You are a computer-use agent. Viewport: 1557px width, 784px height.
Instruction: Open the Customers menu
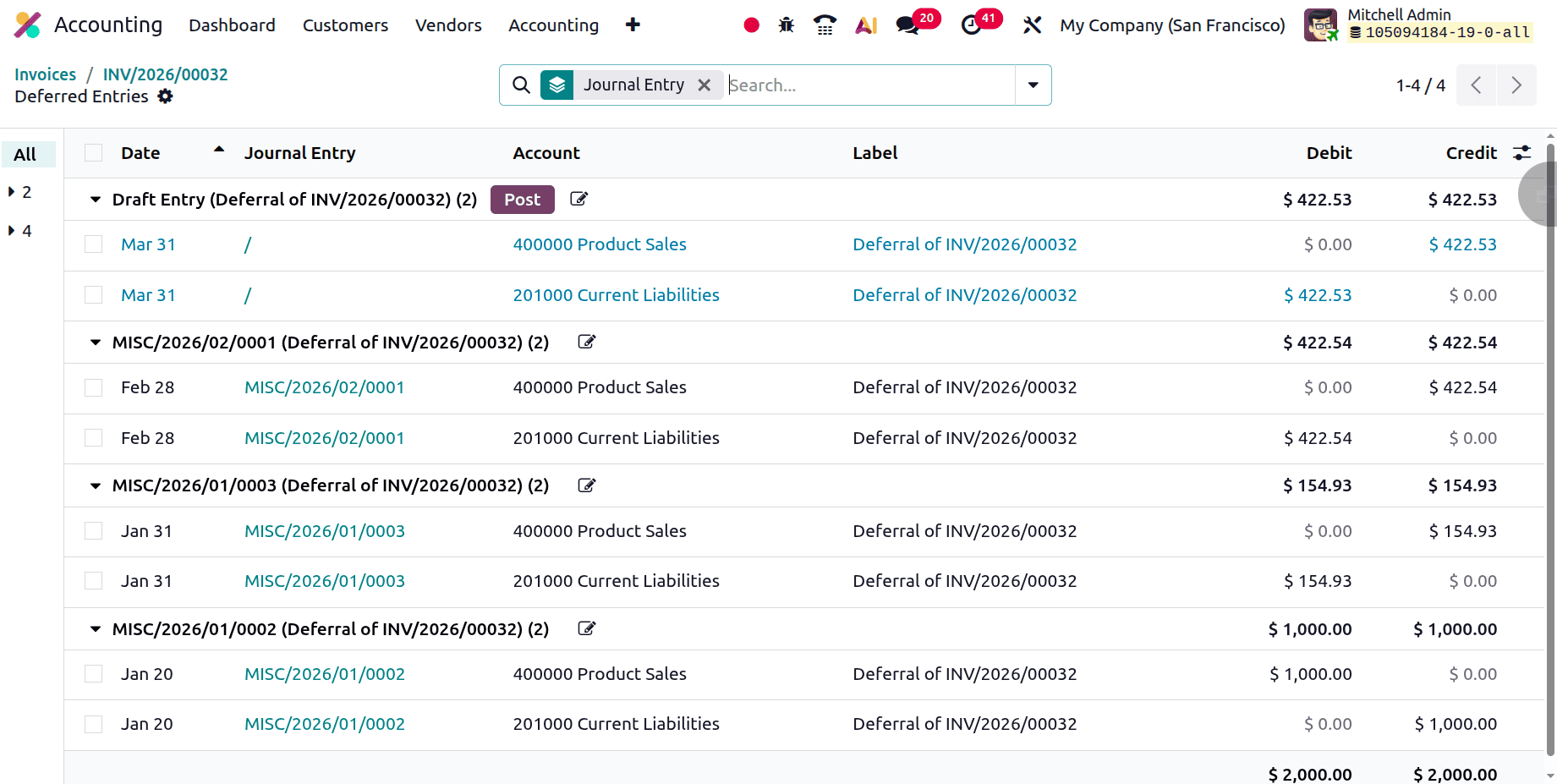344,25
